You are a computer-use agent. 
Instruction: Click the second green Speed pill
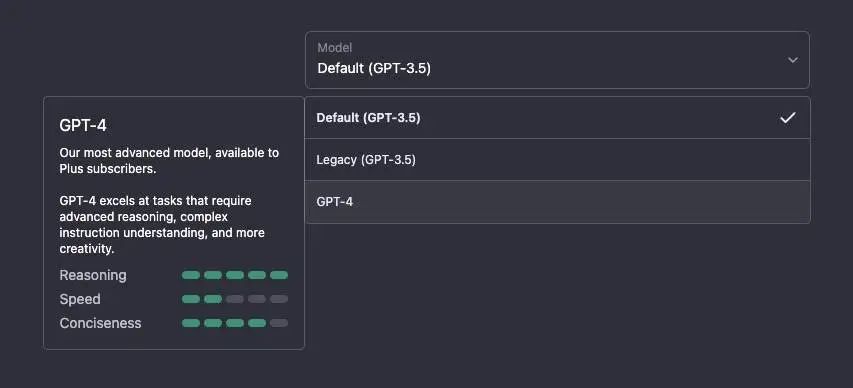click(213, 299)
